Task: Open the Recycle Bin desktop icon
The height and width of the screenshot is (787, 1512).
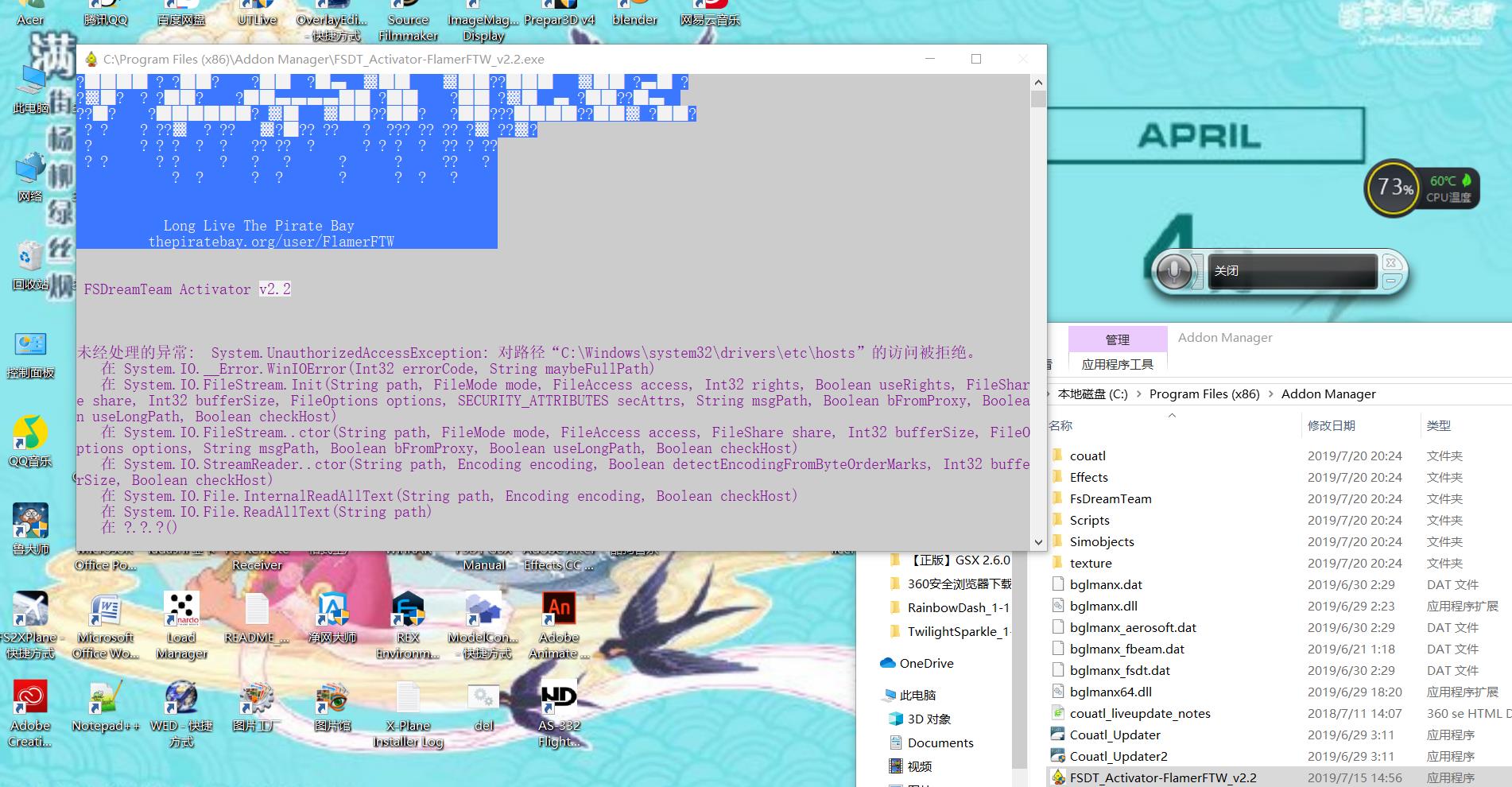Action: click(x=30, y=265)
